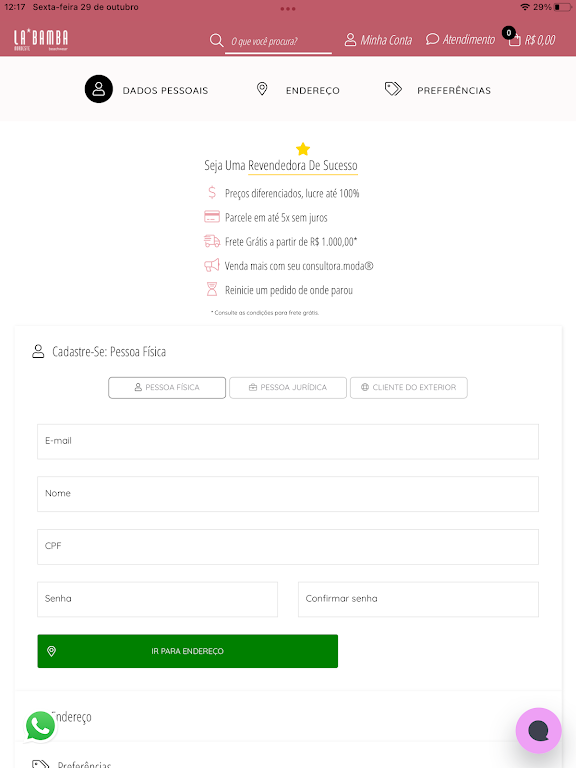
Task: Open the shopping bag cart icon
Action: point(514,41)
